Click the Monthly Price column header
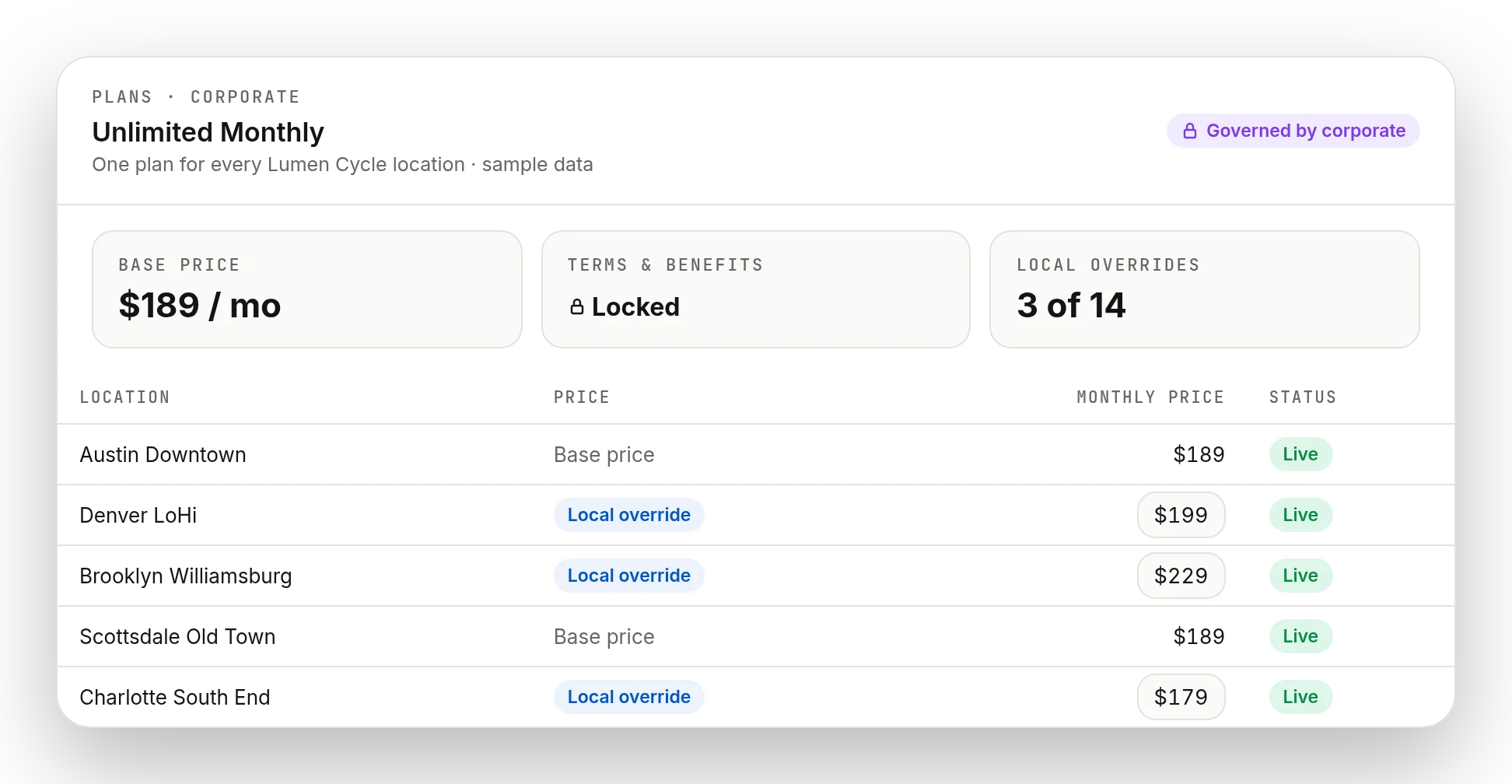1512x784 pixels. (x=1150, y=397)
